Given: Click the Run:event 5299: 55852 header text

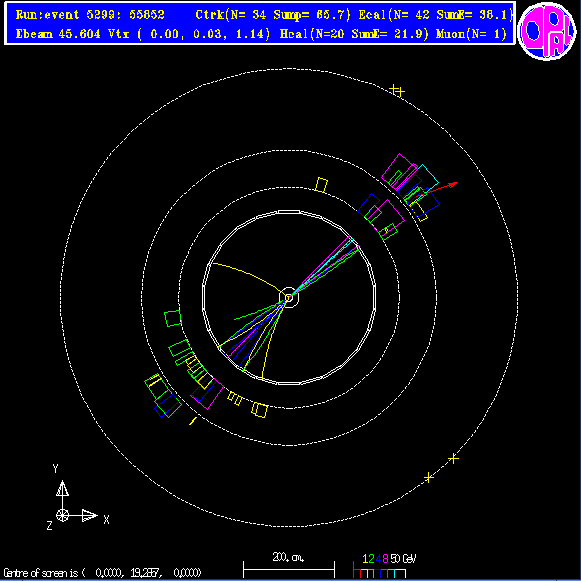Looking at the screenshot, I should (x=90, y=15).
